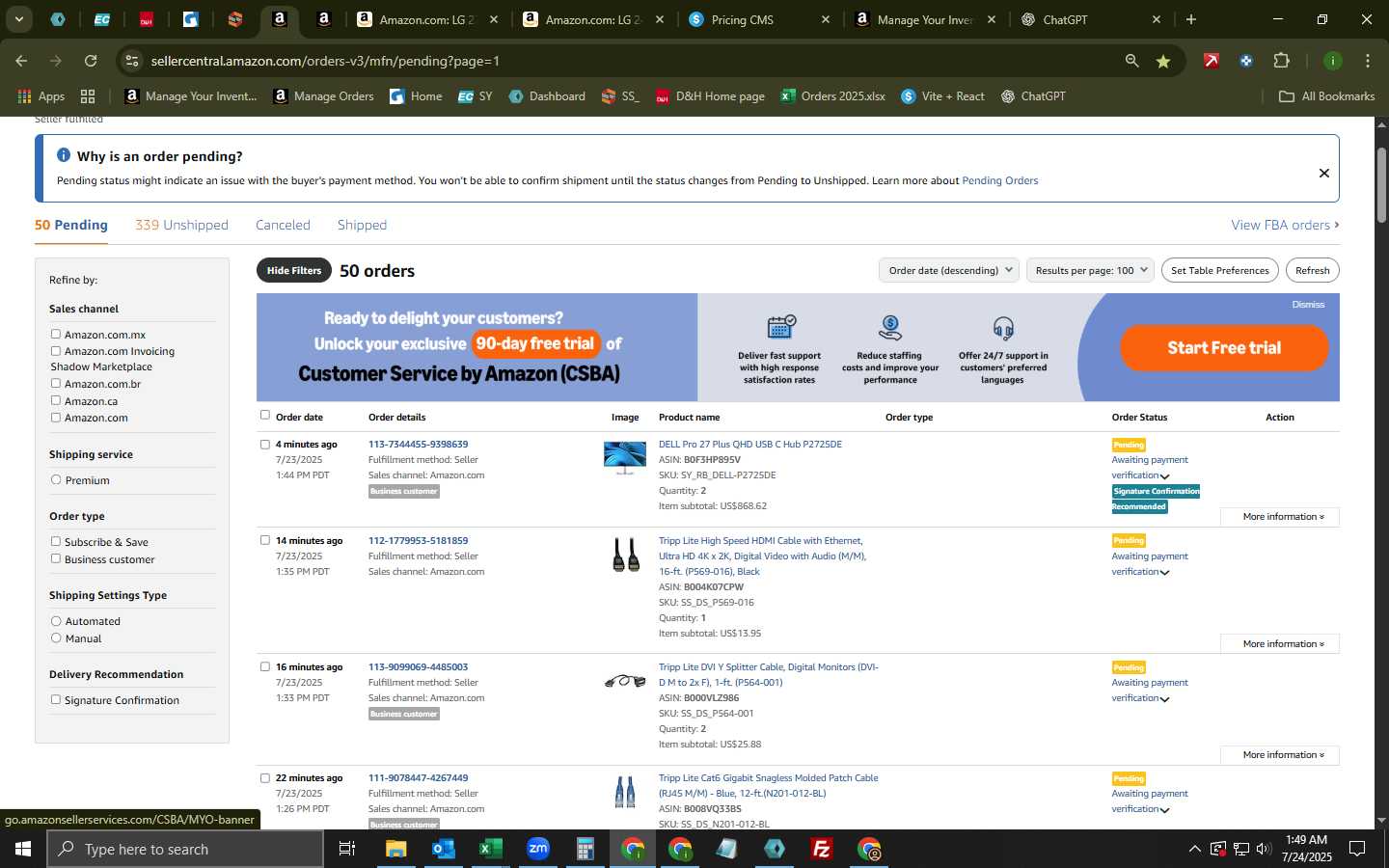
Task: Open Excel from the taskbar
Action: click(x=490, y=849)
